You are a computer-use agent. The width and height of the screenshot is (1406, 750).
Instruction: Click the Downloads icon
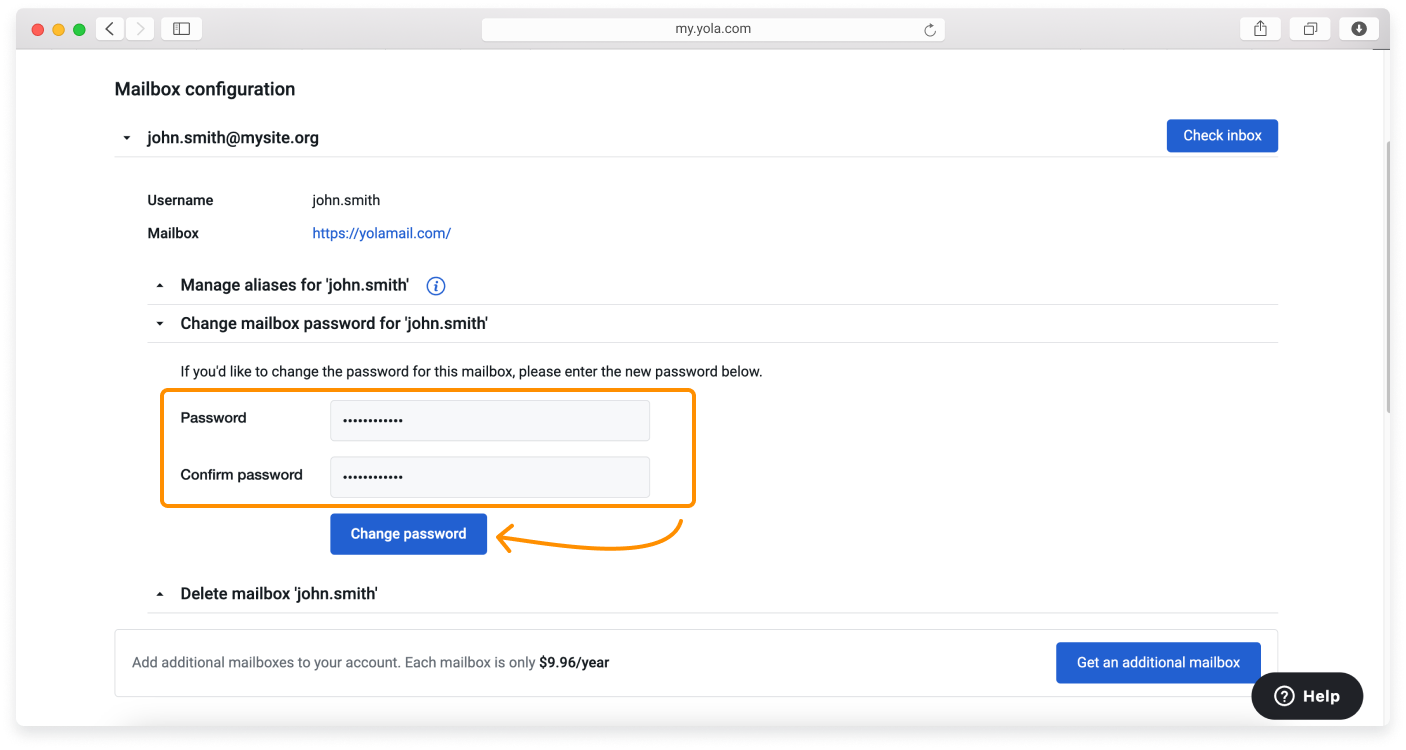[1358, 28]
